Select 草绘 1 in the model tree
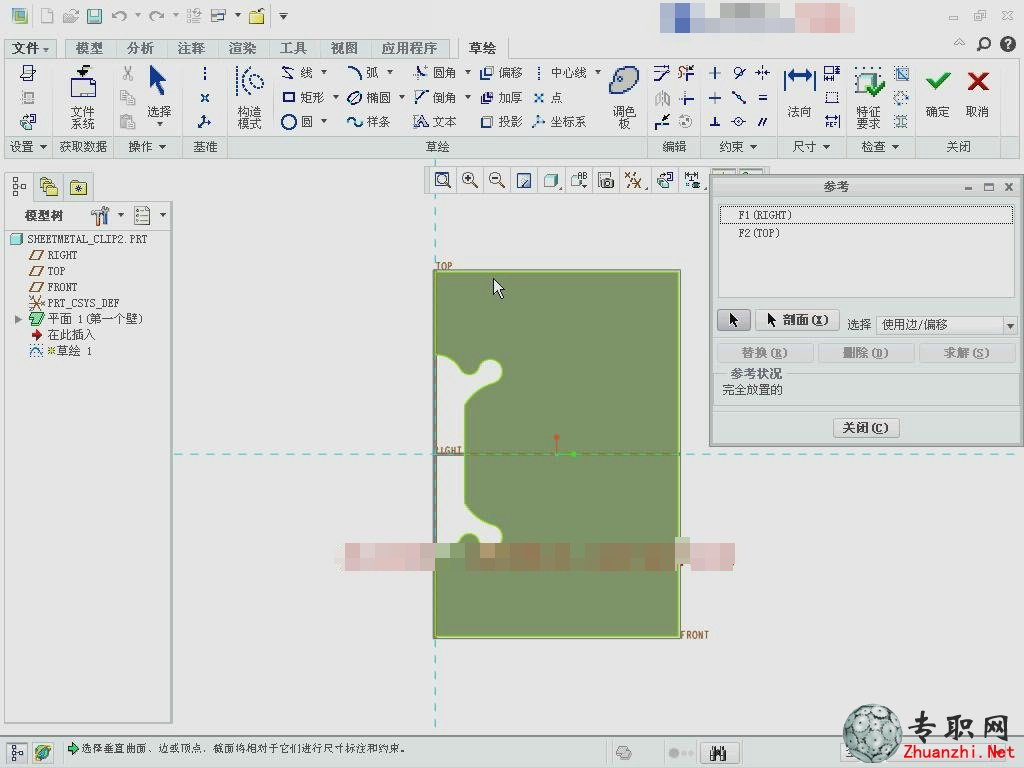 pyautogui.click(x=61, y=351)
